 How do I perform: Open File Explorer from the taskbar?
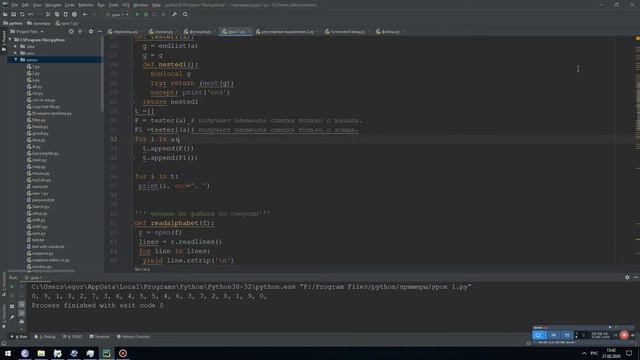tap(41, 353)
